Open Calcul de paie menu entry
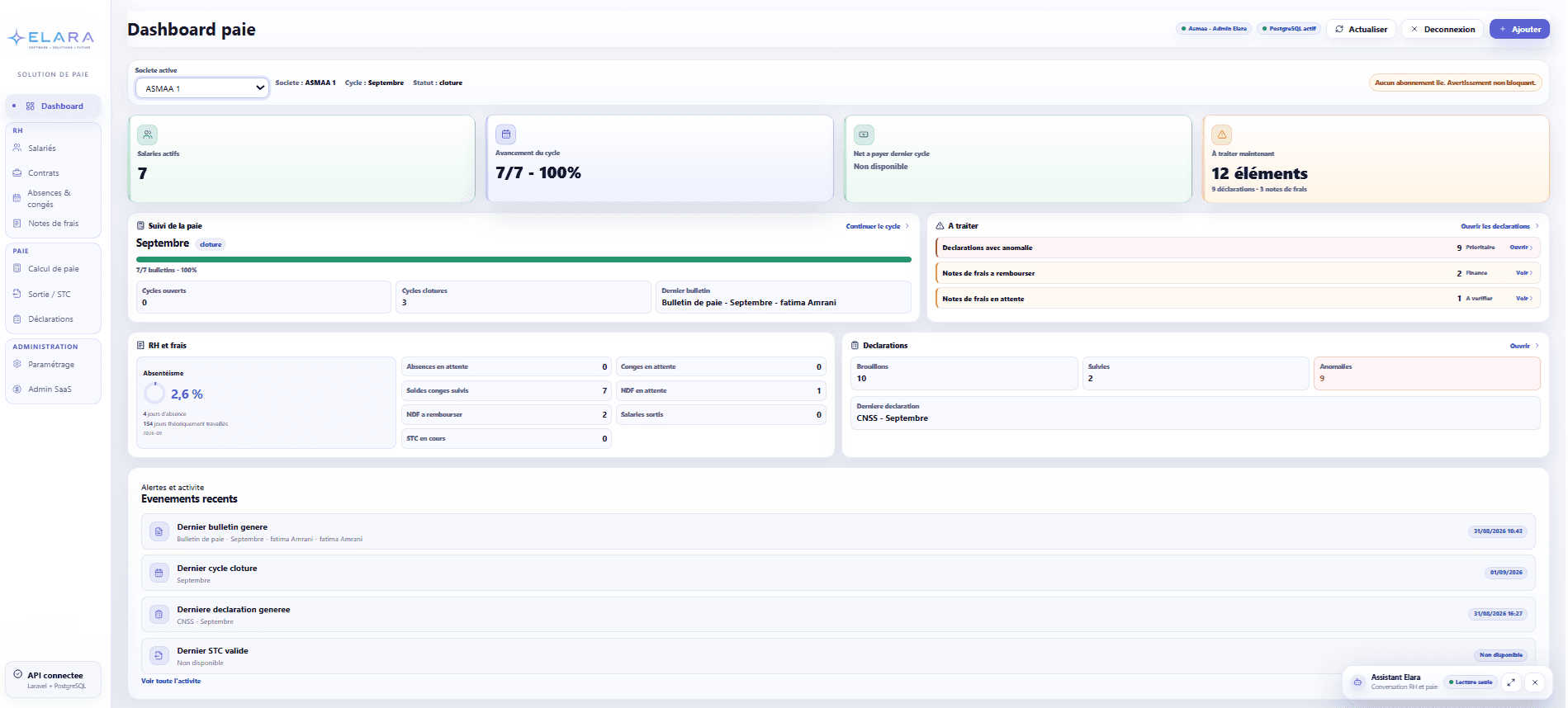 [x=54, y=269]
